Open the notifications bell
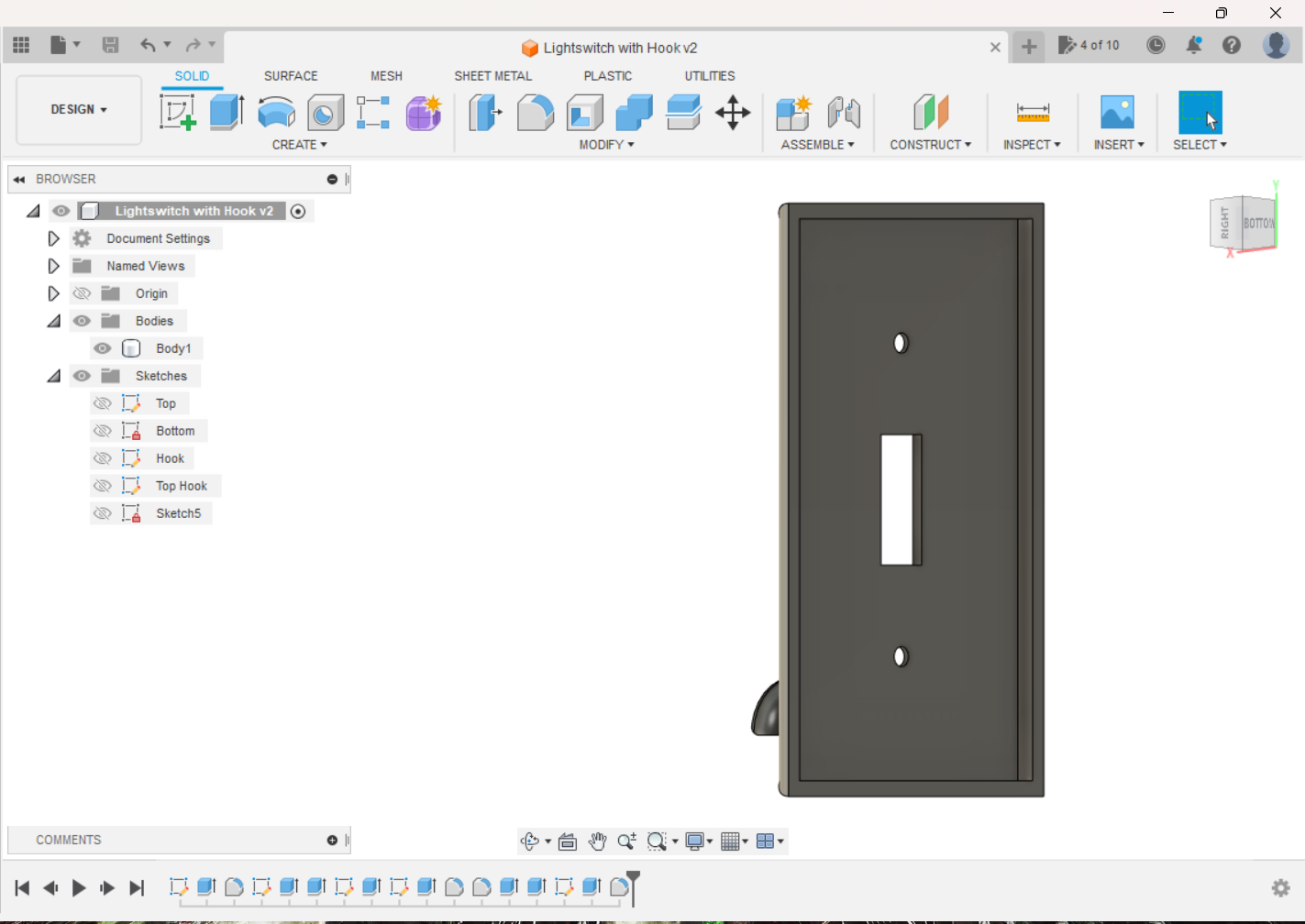The width and height of the screenshot is (1305, 924). pyautogui.click(x=1194, y=45)
